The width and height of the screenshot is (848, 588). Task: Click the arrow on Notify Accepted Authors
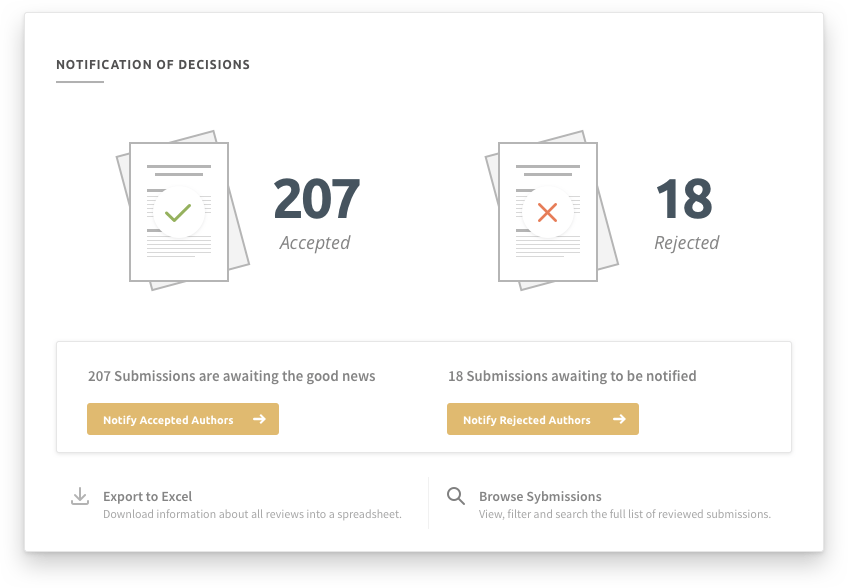point(259,420)
